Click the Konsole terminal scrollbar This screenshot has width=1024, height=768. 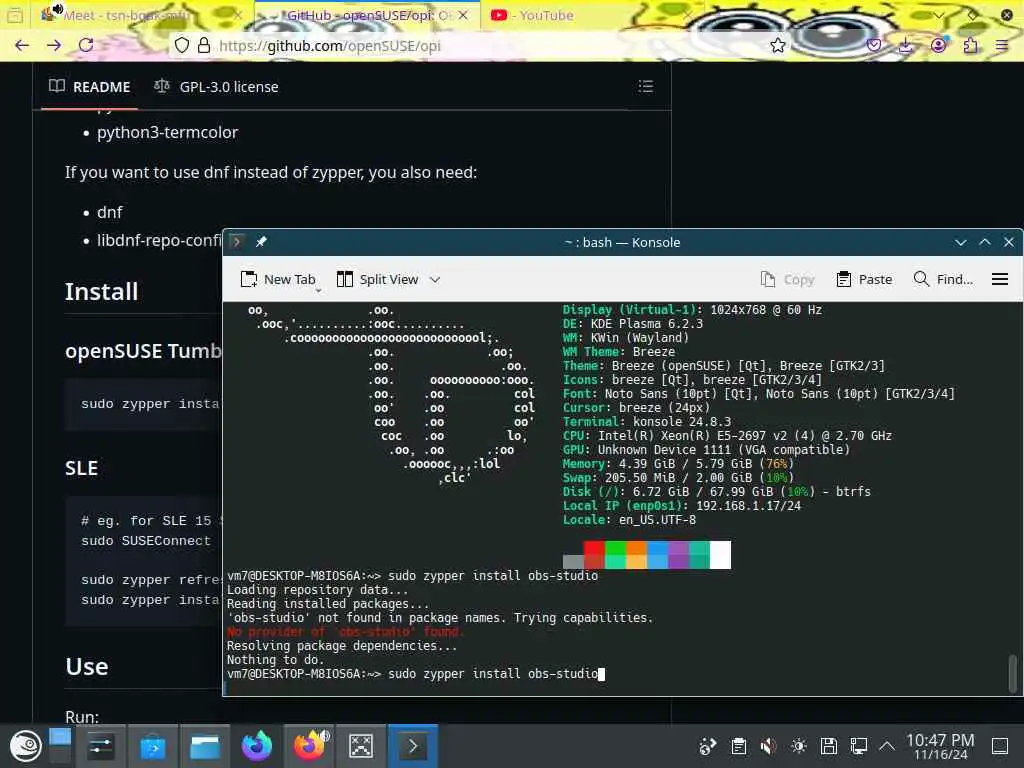[x=1013, y=674]
